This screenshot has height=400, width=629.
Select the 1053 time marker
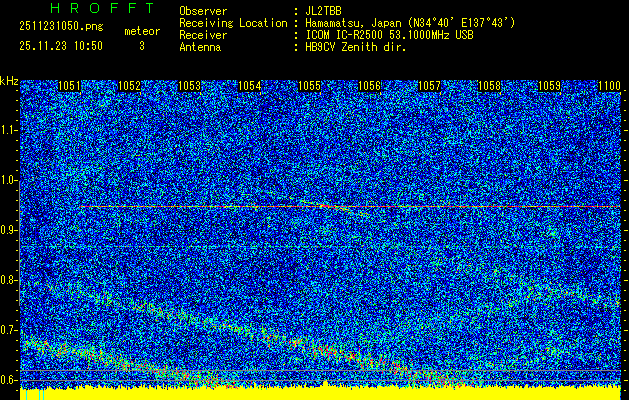[189, 86]
